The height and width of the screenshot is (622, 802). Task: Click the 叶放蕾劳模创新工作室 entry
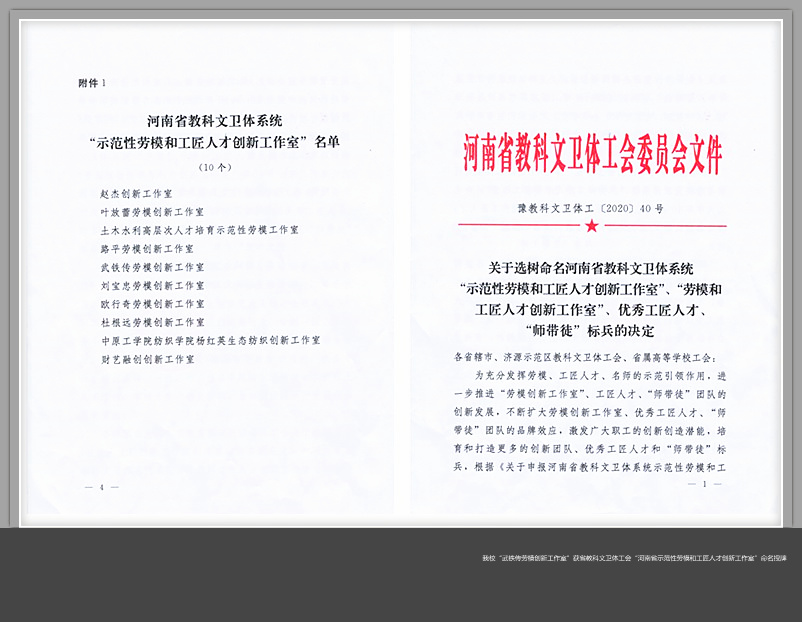pyautogui.click(x=152, y=212)
